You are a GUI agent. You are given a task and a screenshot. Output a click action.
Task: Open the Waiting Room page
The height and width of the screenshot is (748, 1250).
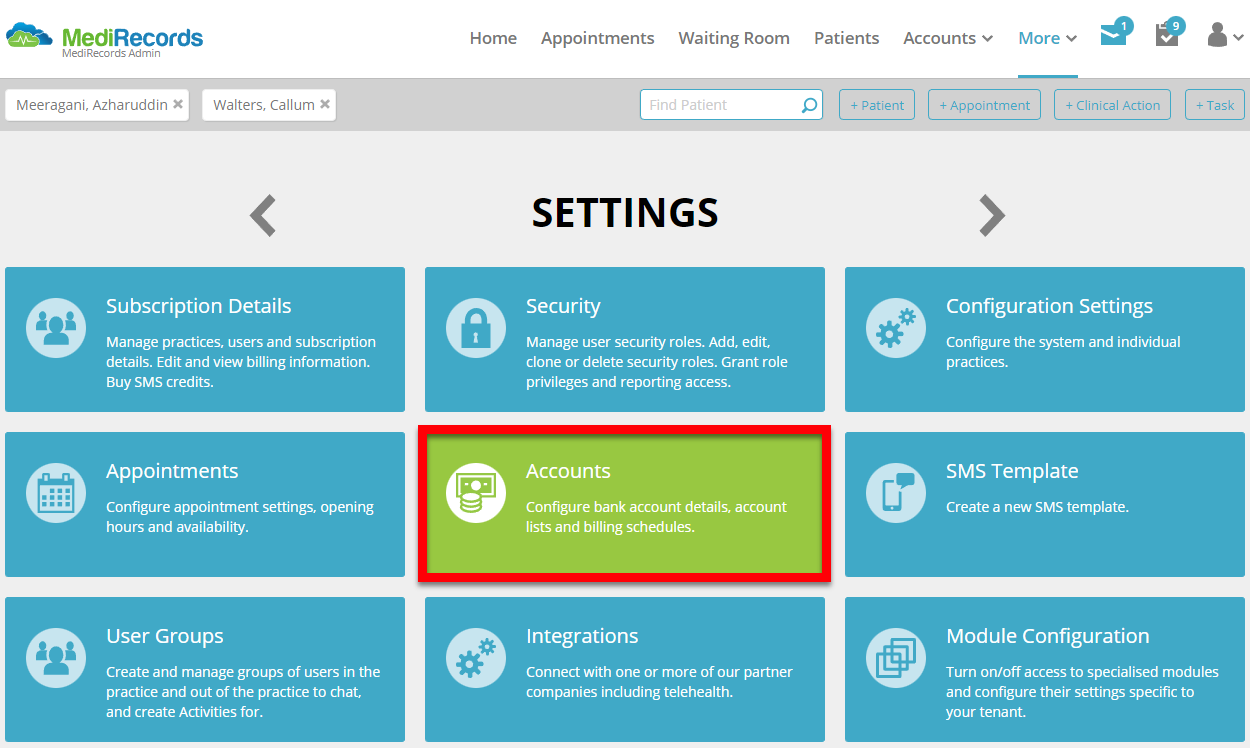[734, 38]
